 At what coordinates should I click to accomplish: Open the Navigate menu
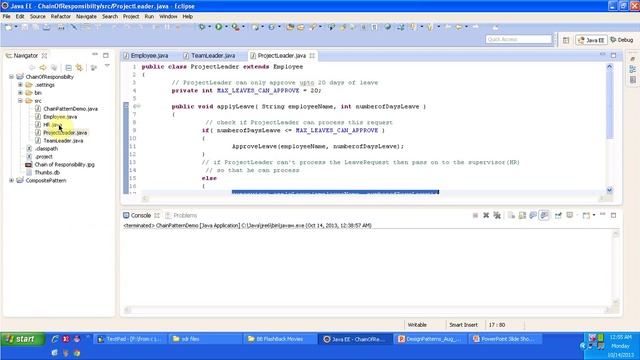click(86, 16)
